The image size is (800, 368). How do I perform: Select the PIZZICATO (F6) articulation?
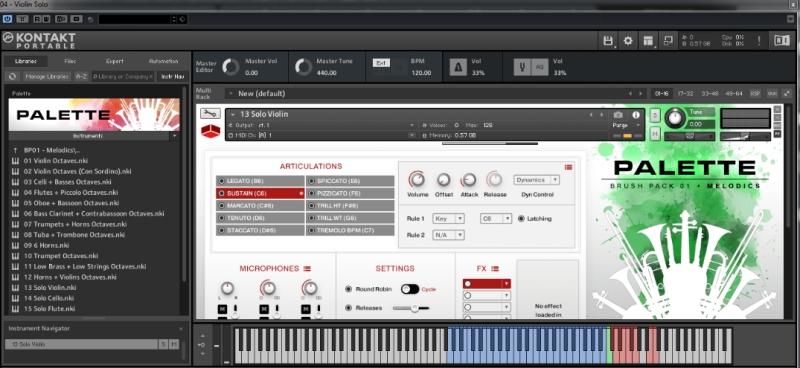tap(350, 193)
